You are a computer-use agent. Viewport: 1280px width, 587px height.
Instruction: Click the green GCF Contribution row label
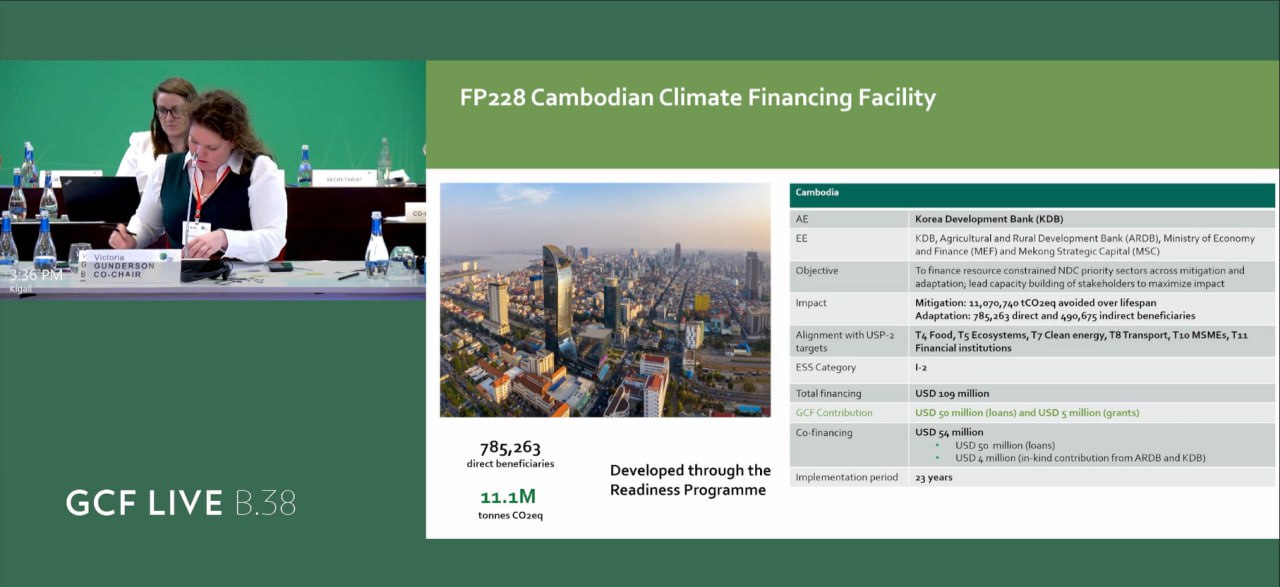point(833,412)
